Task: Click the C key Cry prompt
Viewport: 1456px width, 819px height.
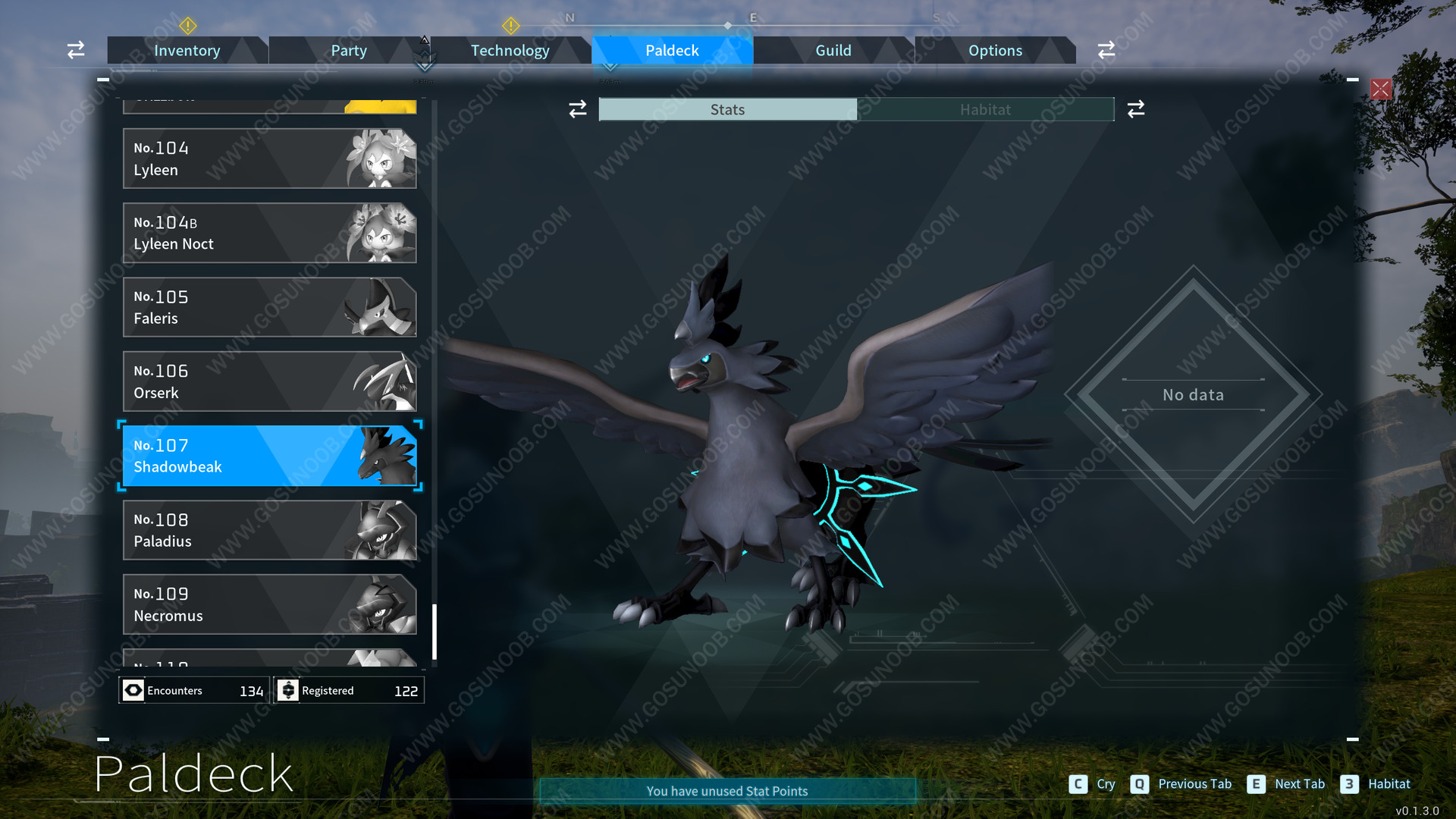Action: 1092,784
